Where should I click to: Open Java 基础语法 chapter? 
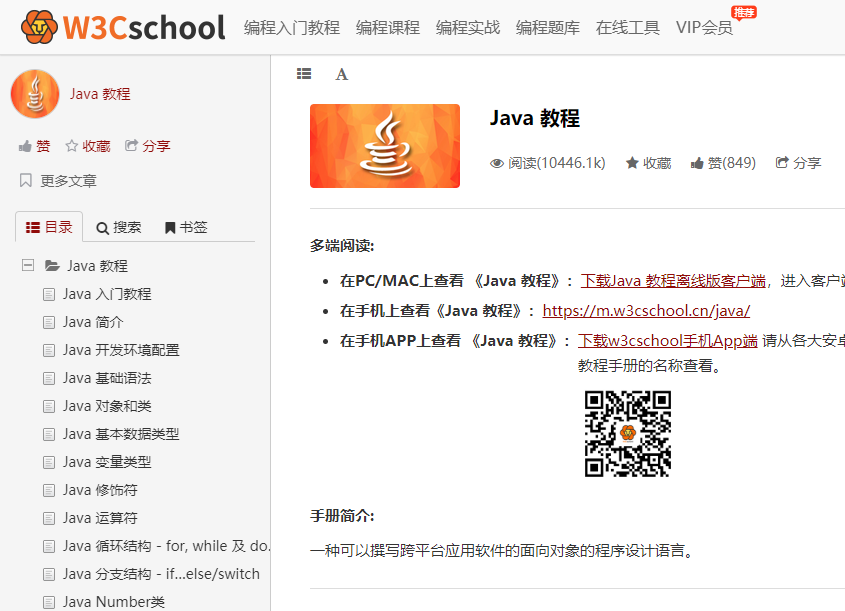pos(107,378)
